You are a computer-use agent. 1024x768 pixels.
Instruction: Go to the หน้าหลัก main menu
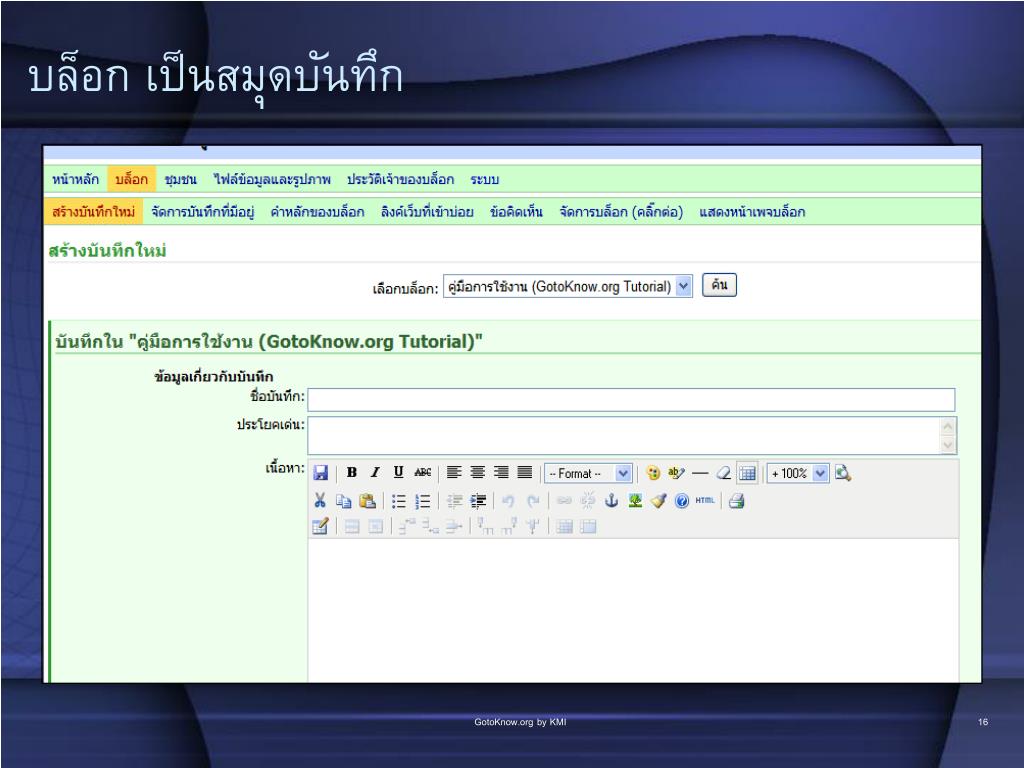76,179
